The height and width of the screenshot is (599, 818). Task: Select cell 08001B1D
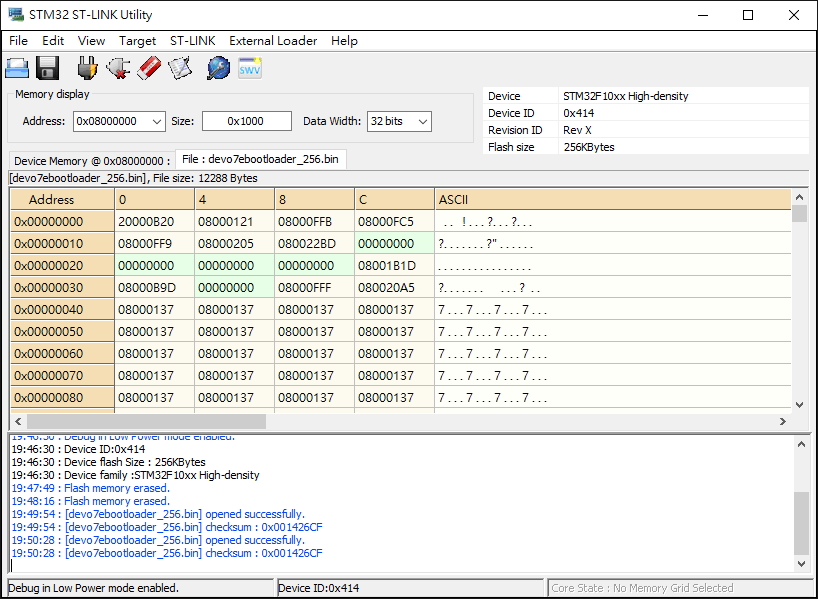[394, 266]
